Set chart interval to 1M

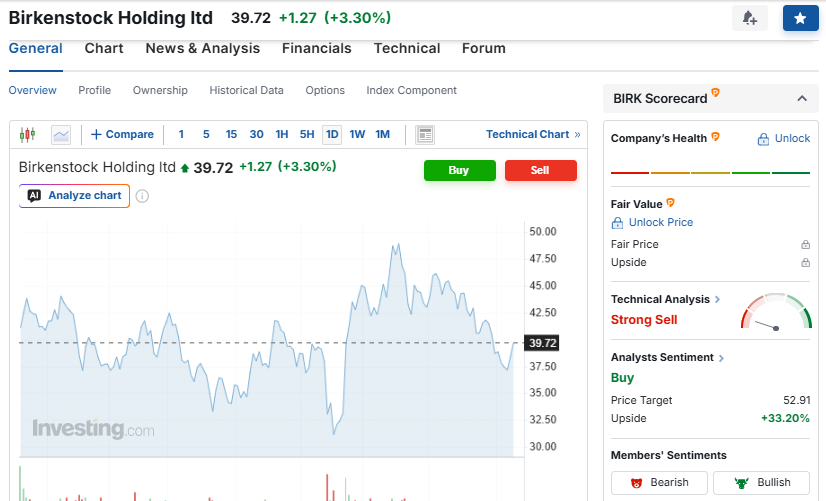382,134
